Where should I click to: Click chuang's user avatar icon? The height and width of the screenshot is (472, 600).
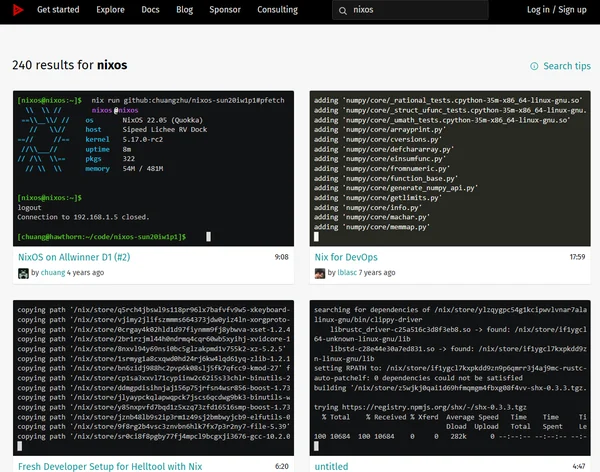[x=23, y=273]
